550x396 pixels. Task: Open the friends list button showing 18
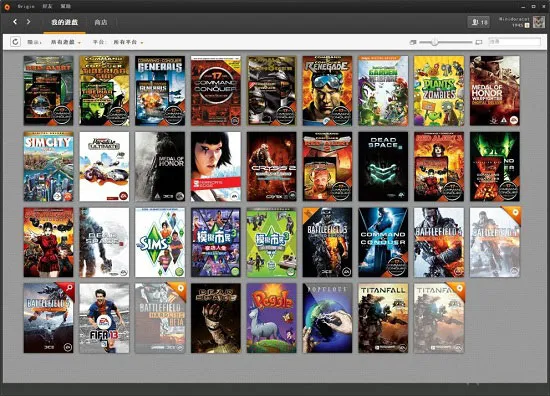point(479,22)
